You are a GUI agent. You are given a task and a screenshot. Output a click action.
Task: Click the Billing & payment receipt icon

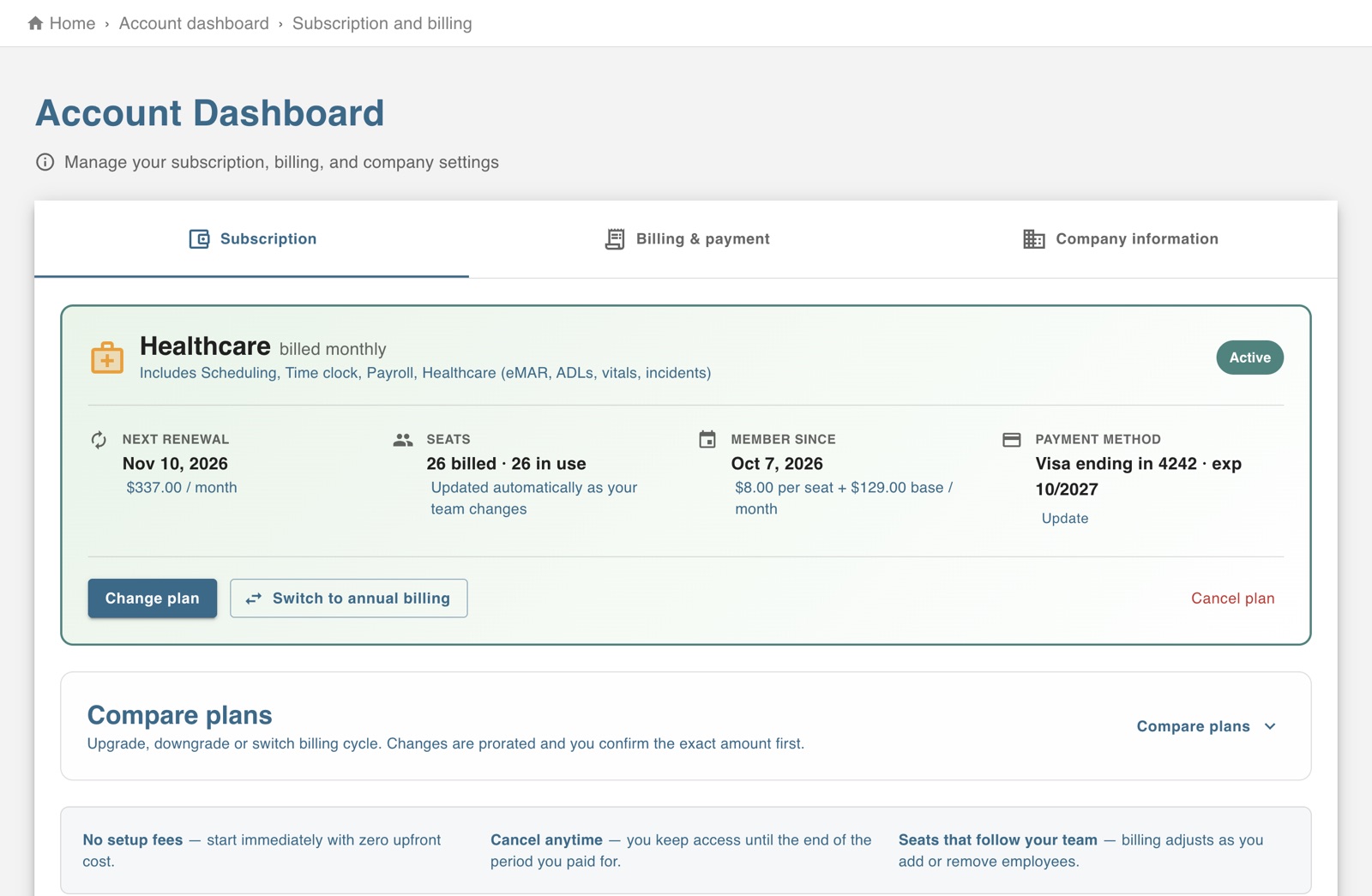(x=615, y=239)
